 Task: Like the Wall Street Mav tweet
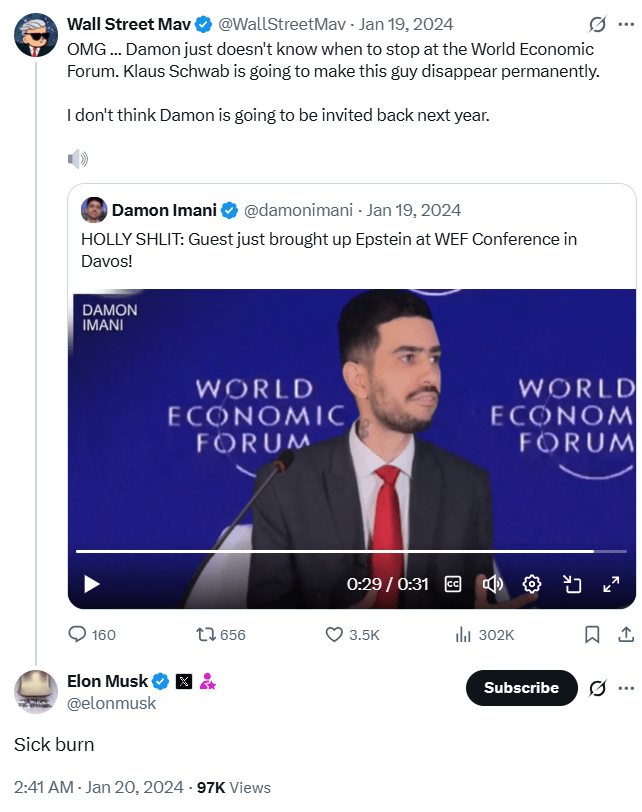point(336,634)
